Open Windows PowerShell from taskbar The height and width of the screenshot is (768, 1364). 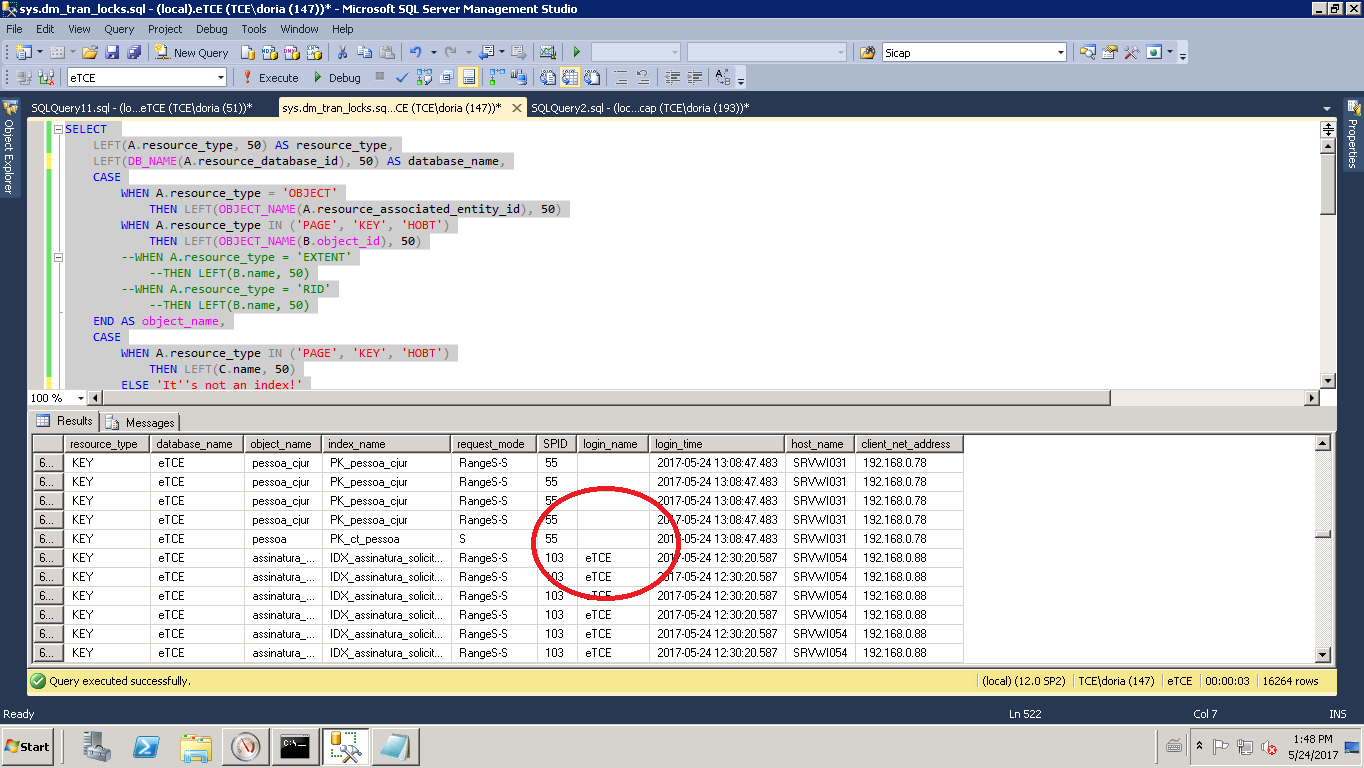[x=146, y=746]
